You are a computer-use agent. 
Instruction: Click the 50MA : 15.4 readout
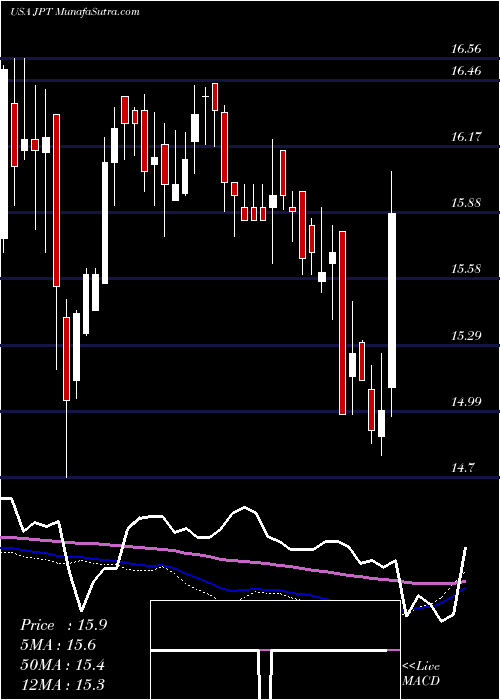pyautogui.click(x=62, y=665)
